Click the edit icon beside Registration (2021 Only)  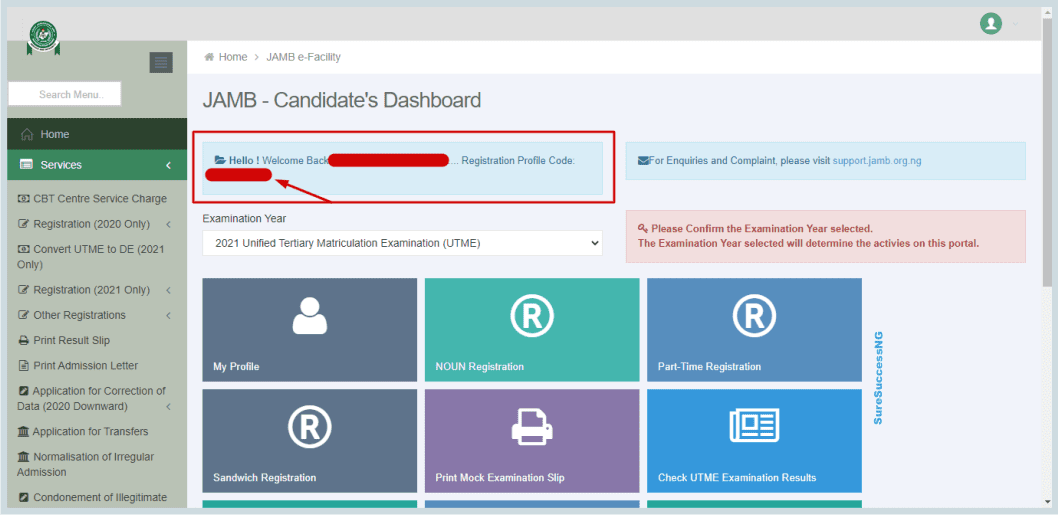click(24, 290)
